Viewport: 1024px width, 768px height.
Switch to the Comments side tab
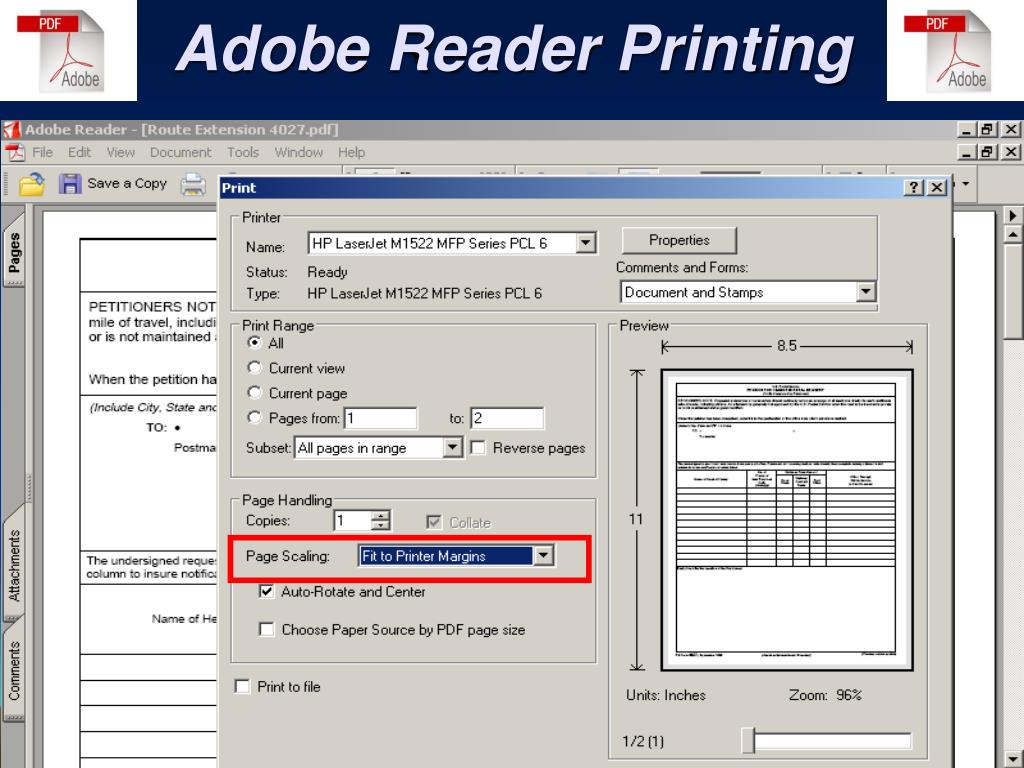click(x=14, y=670)
